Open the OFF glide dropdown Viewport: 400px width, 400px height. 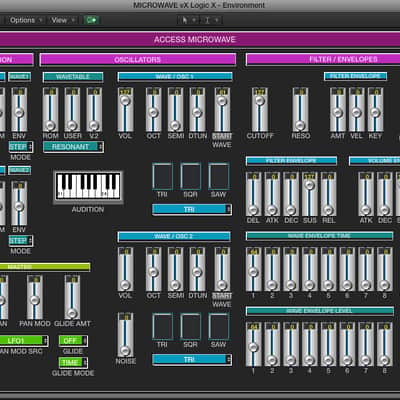click(x=73, y=341)
